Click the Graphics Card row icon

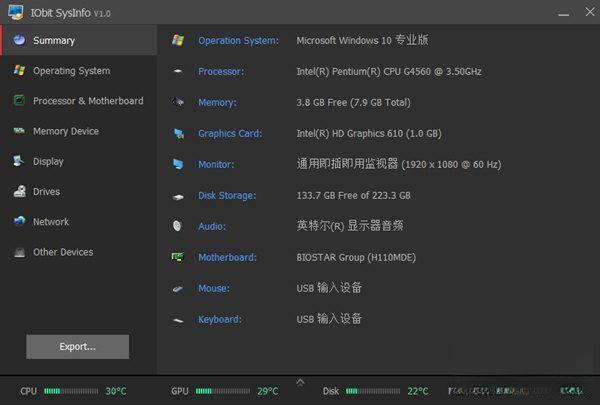(x=179, y=134)
